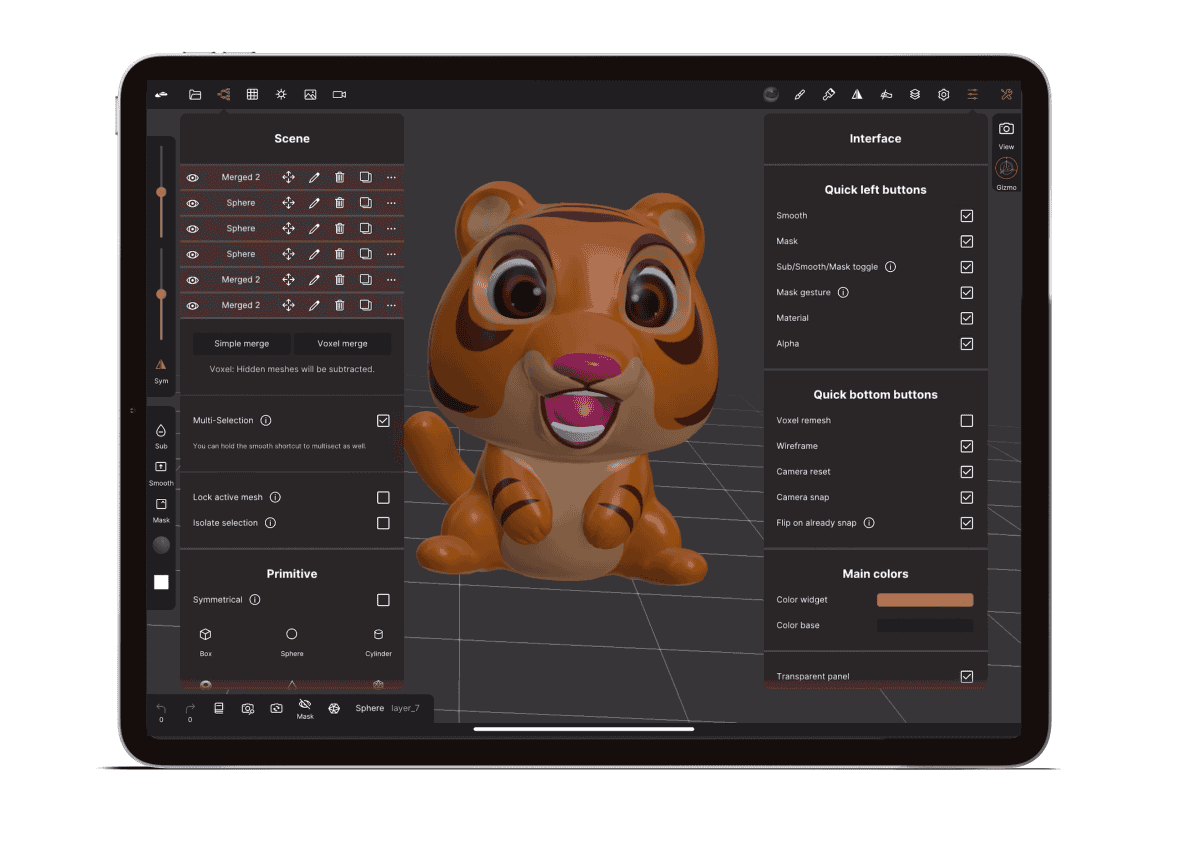Screen dimensions: 1180x844
Task: Add a Cylinder primitive
Action: click(379, 642)
